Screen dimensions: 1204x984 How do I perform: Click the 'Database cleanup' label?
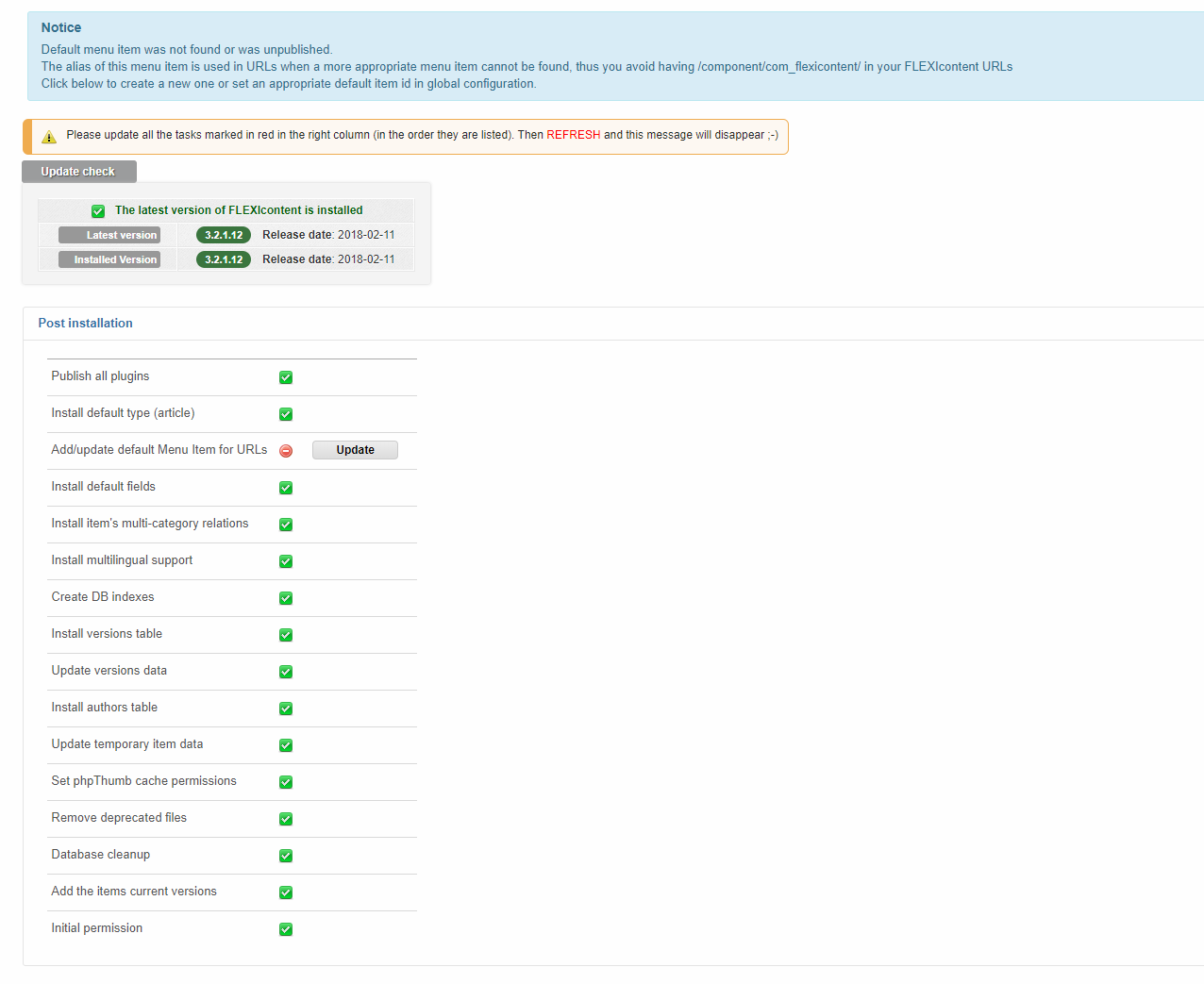point(101,854)
